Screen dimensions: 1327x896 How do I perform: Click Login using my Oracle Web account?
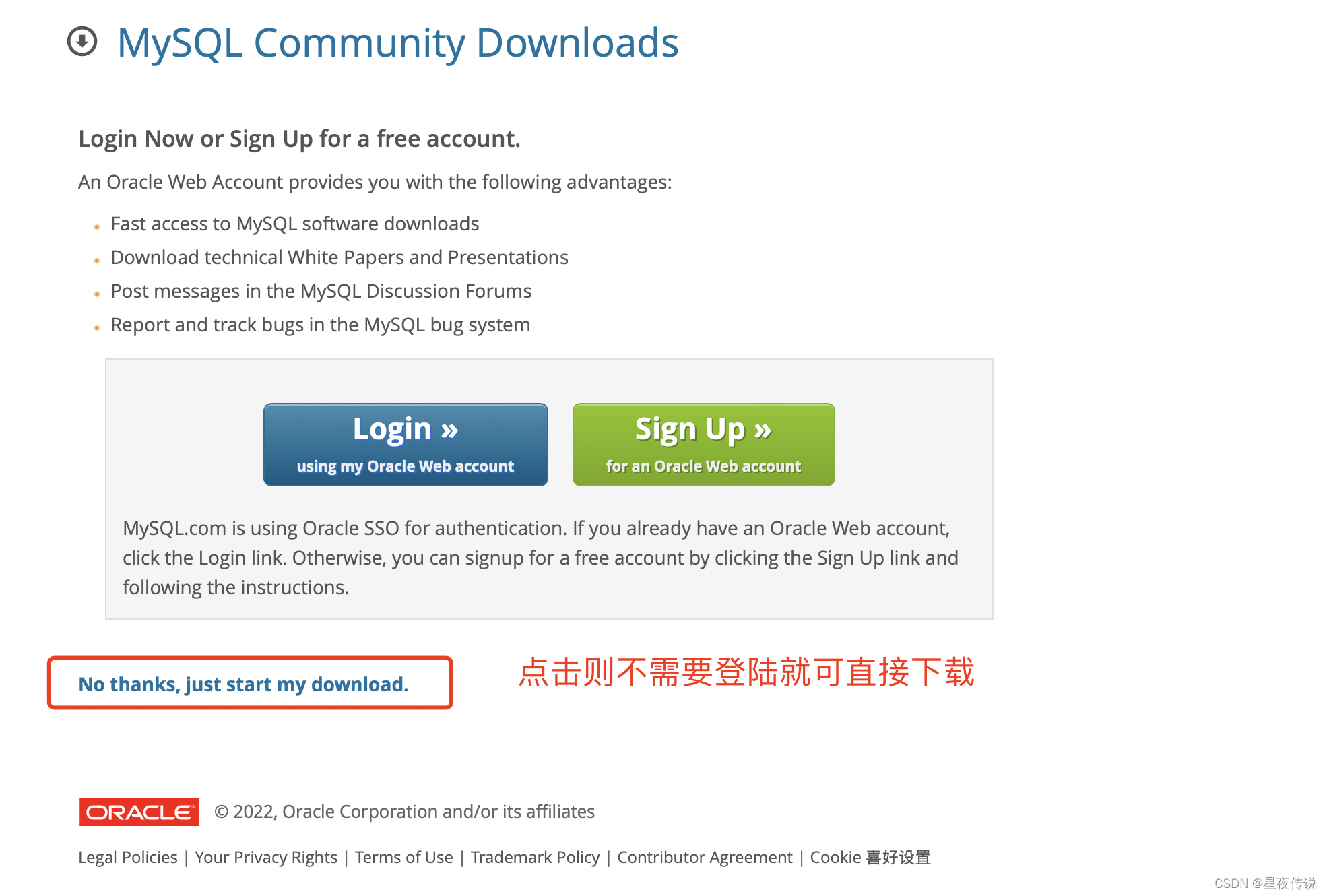(406, 445)
